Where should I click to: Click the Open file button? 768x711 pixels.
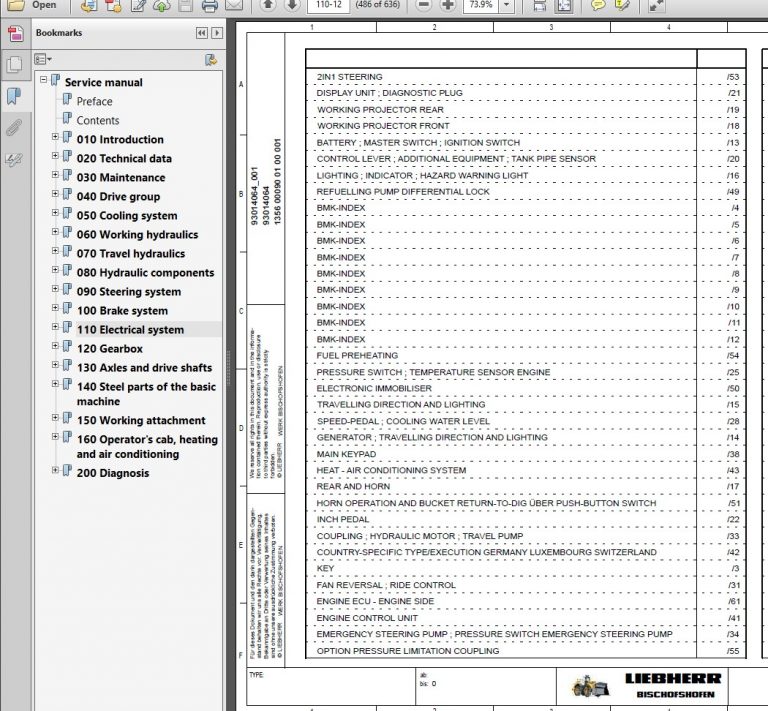point(30,5)
